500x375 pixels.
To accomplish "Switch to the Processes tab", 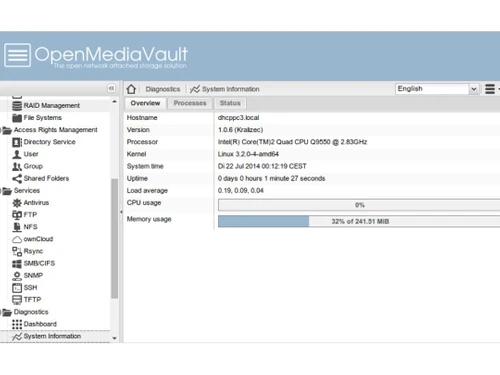I will click(190, 103).
